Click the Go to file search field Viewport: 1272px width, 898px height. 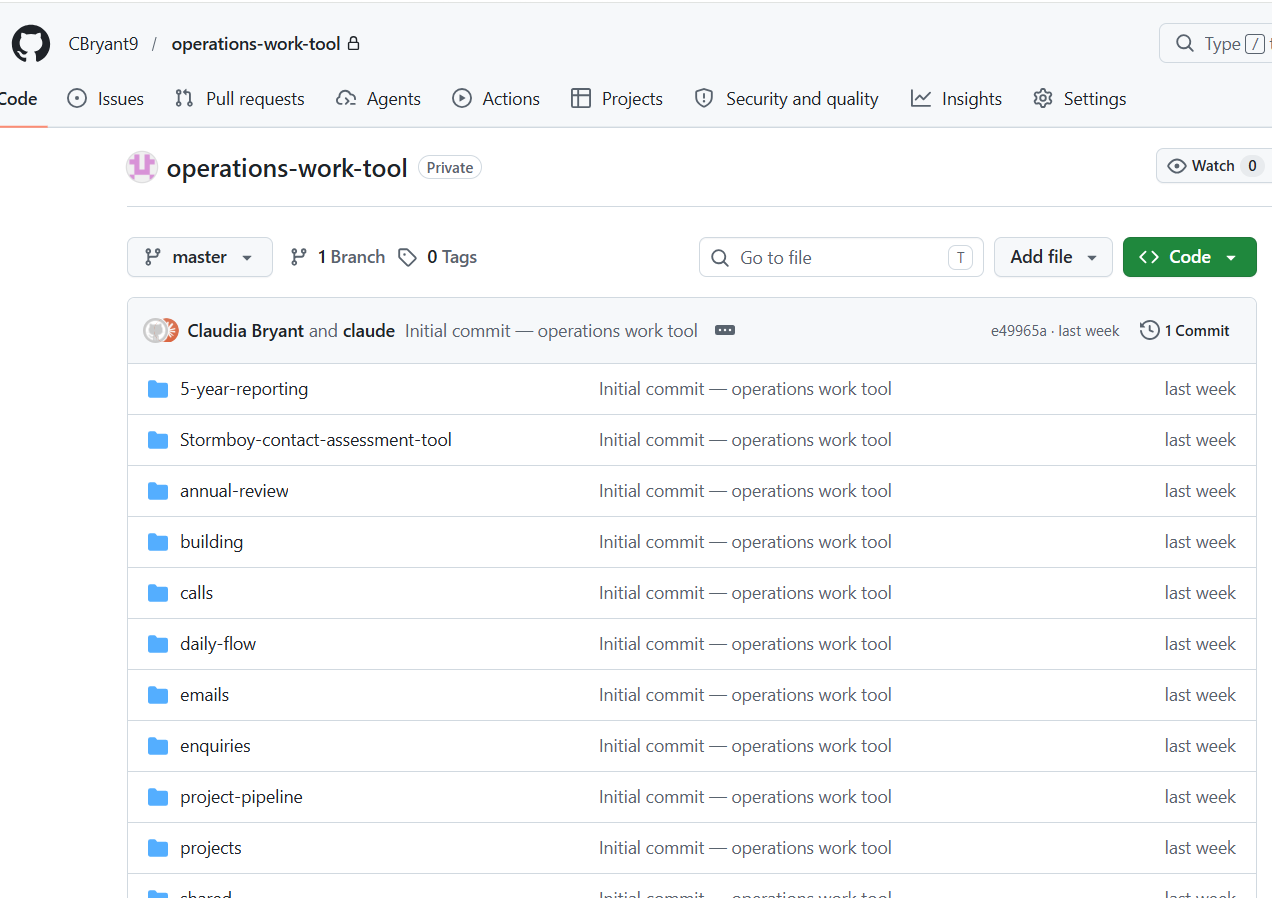tap(840, 257)
